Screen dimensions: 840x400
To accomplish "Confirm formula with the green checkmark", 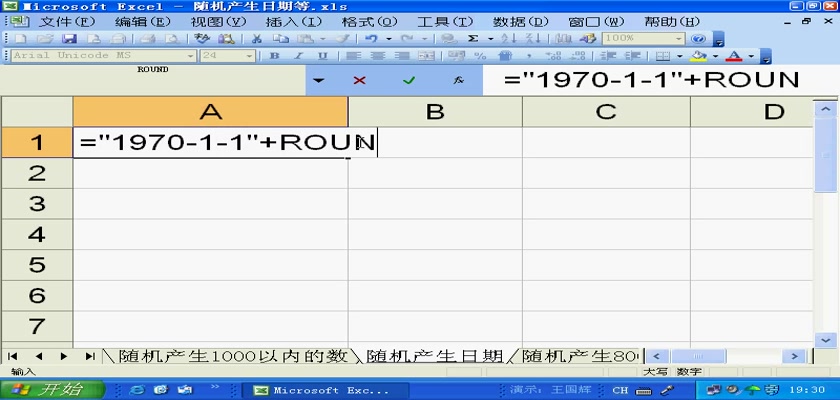I will click(x=408, y=80).
